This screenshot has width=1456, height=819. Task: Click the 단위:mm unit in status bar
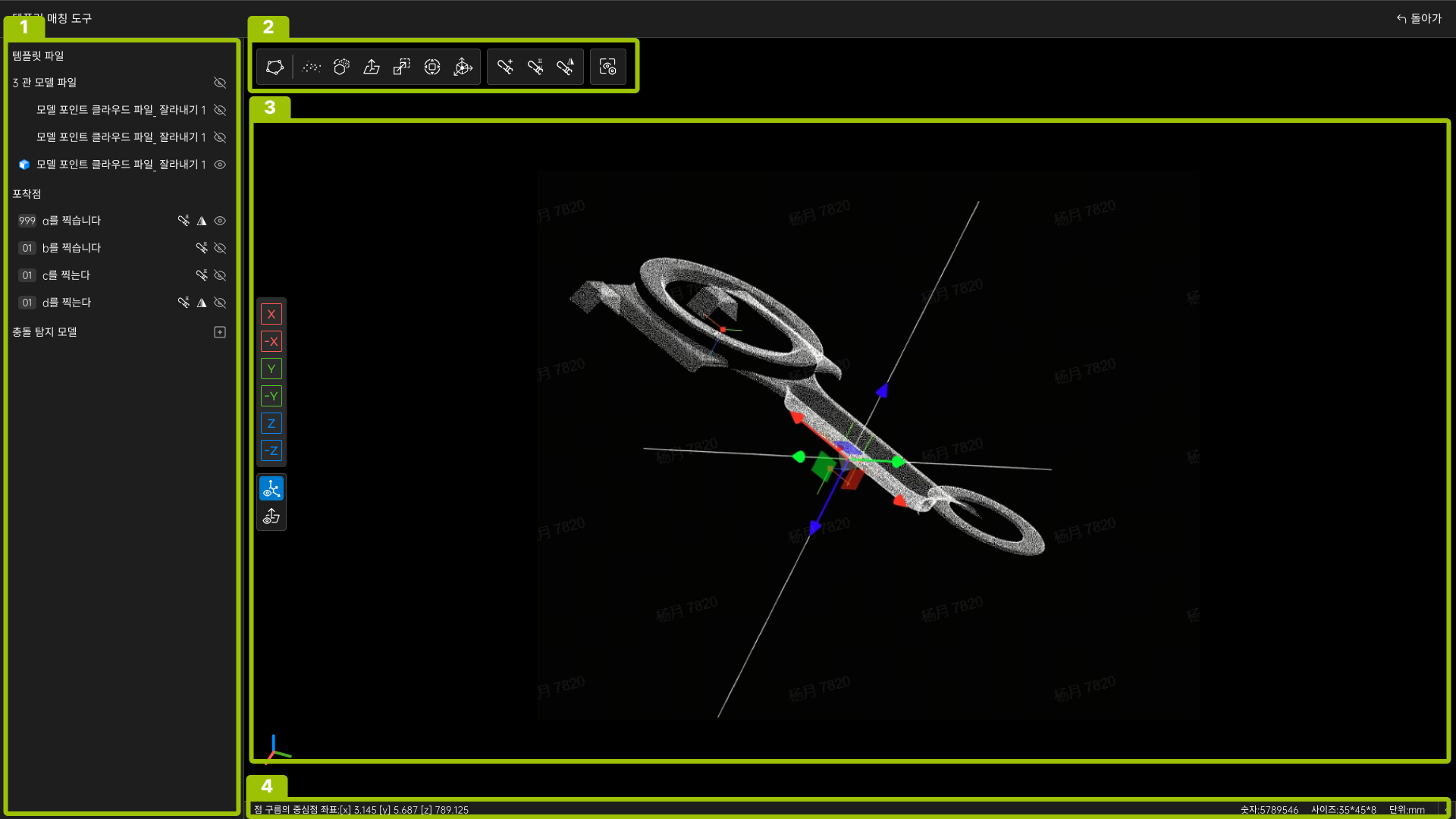[1407, 810]
